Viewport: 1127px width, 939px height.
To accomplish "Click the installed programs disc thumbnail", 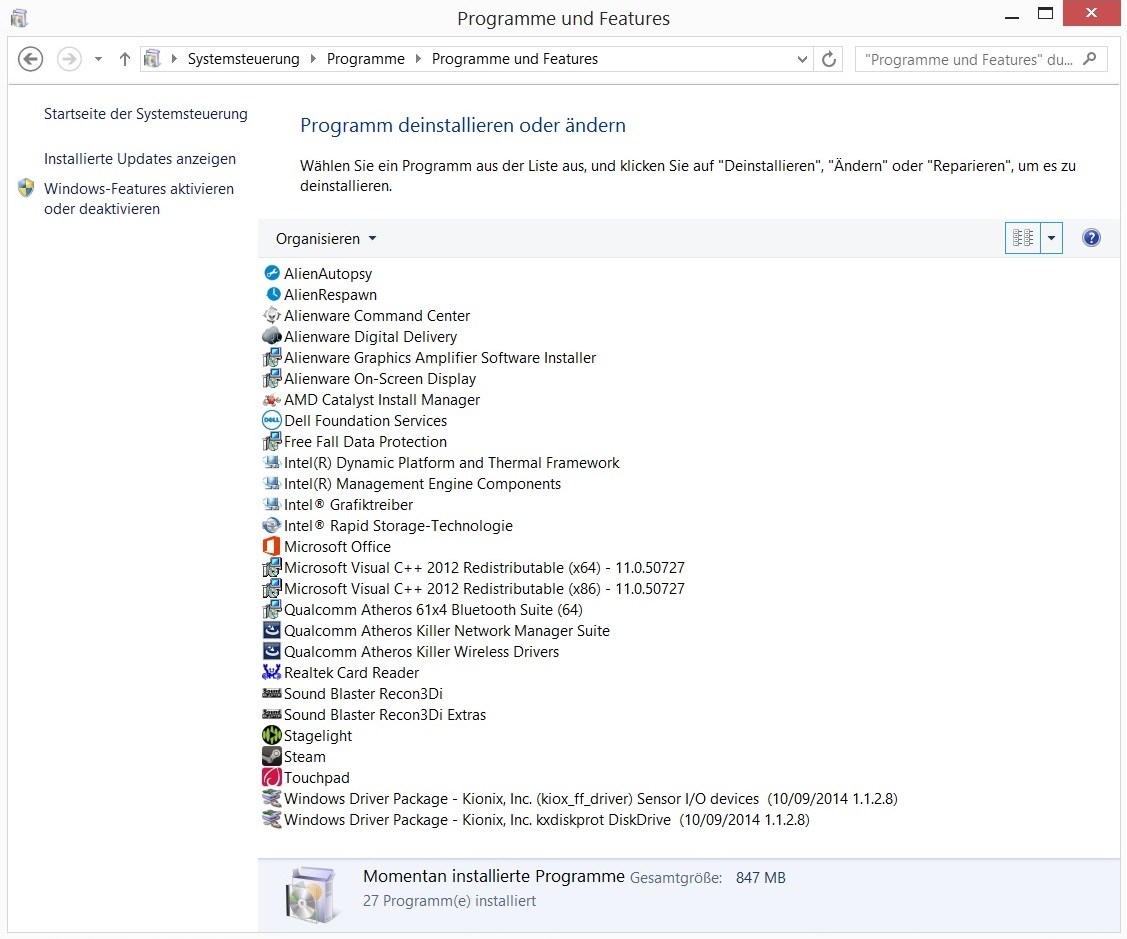I will pos(311,894).
